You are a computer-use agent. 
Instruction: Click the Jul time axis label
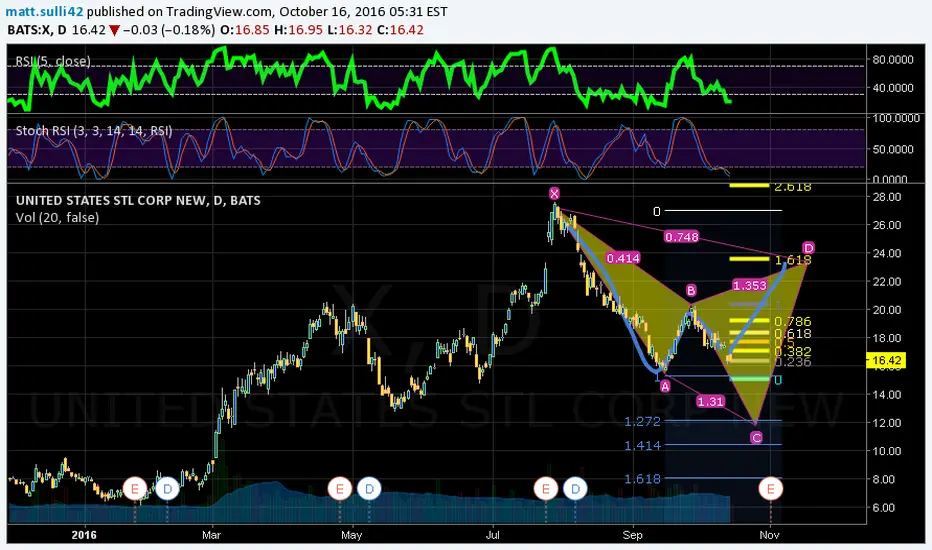pos(493,535)
